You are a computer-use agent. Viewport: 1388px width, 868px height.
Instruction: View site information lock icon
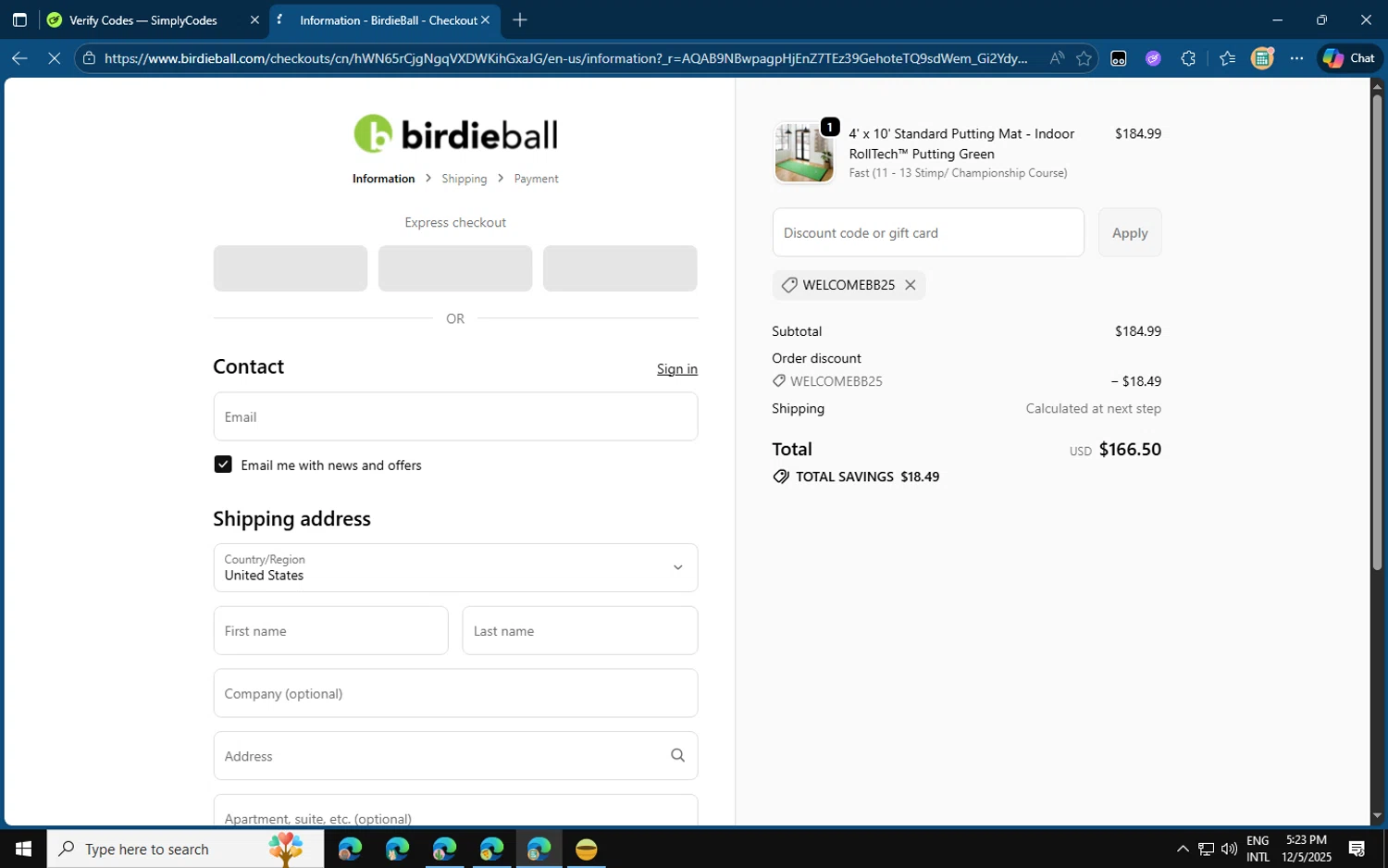[x=89, y=58]
